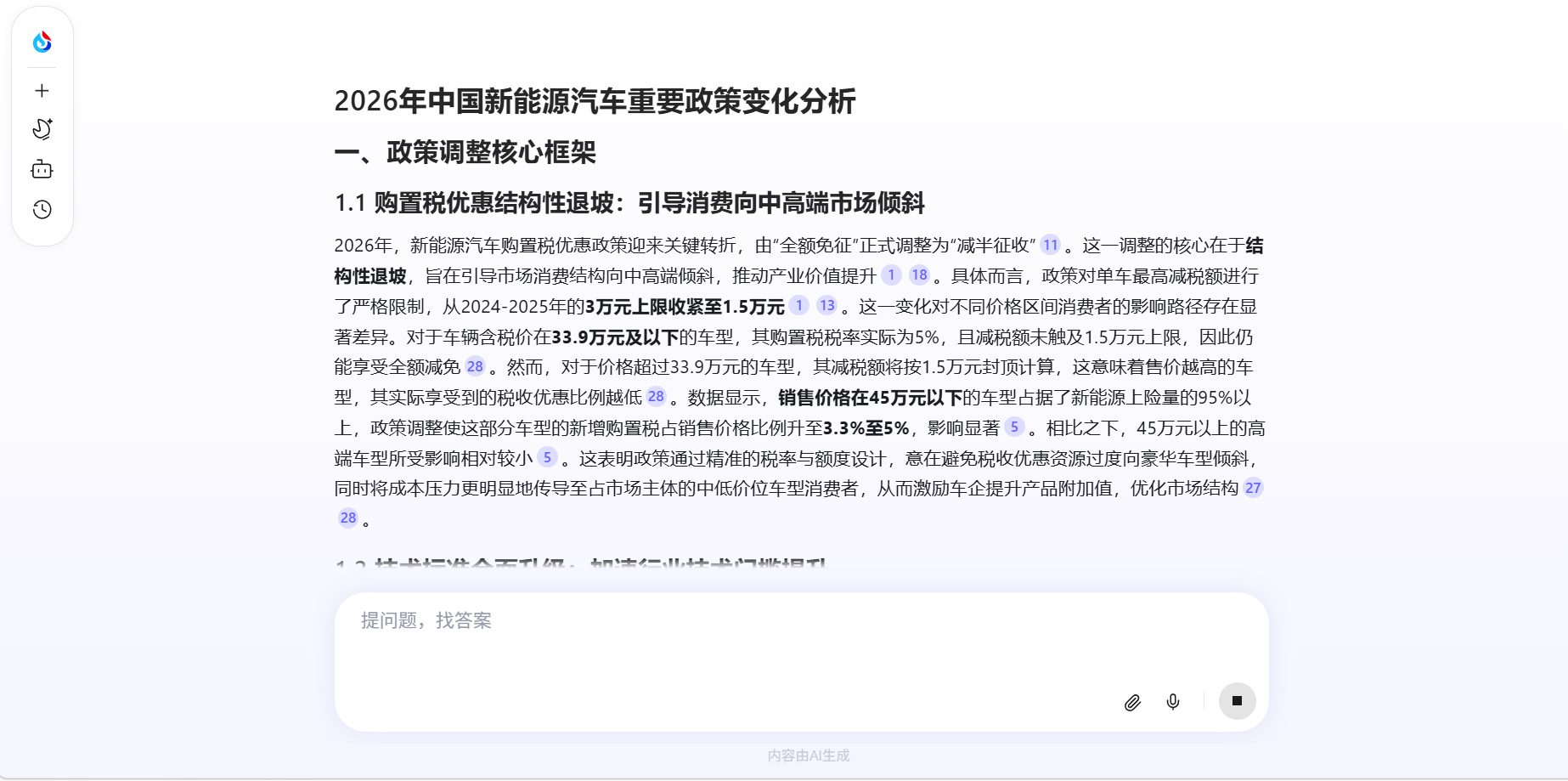
Task: Open the bird-shaped icon in the sidebar
Action: coord(42,129)
